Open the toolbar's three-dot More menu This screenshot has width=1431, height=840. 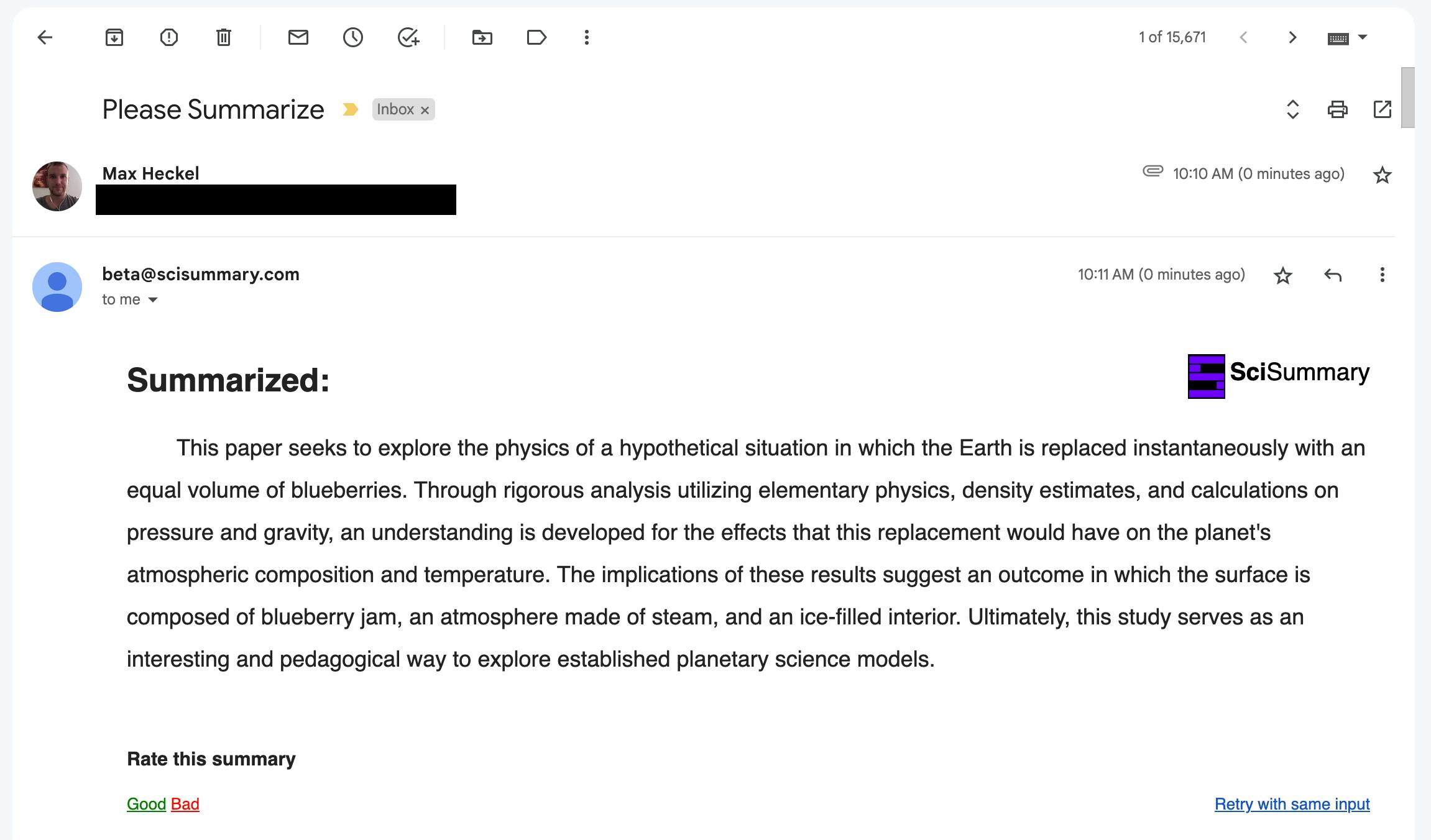[x=586, y=37]
